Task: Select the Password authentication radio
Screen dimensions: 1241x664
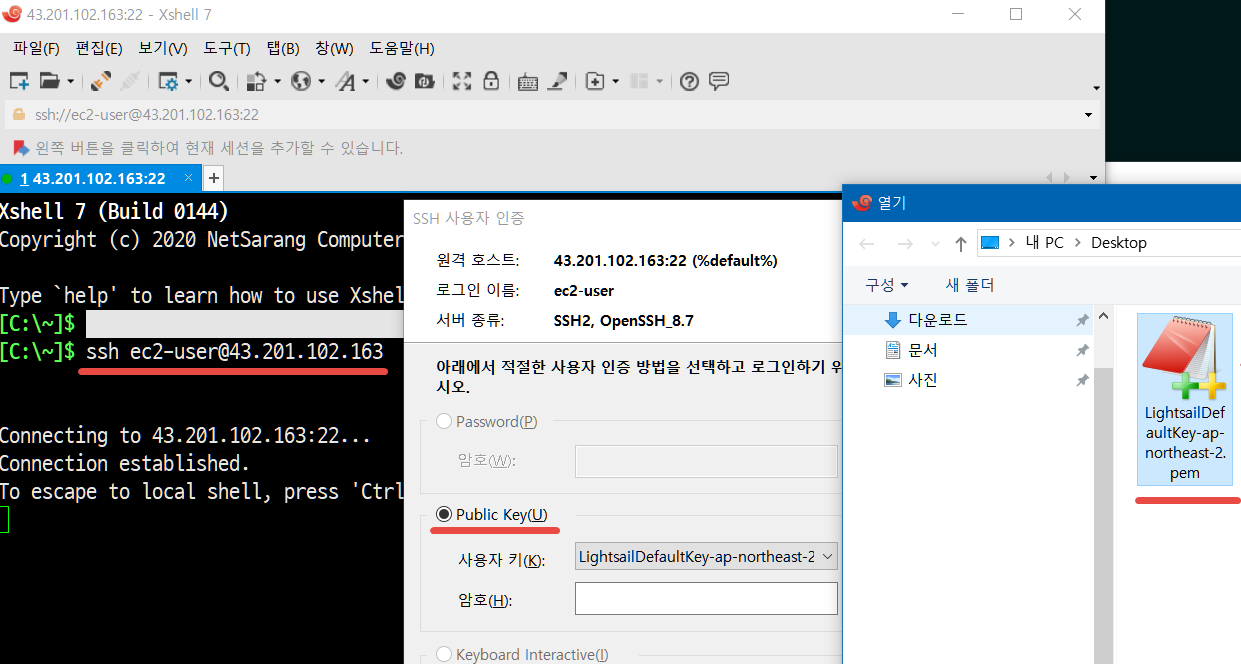Action: 444,422
